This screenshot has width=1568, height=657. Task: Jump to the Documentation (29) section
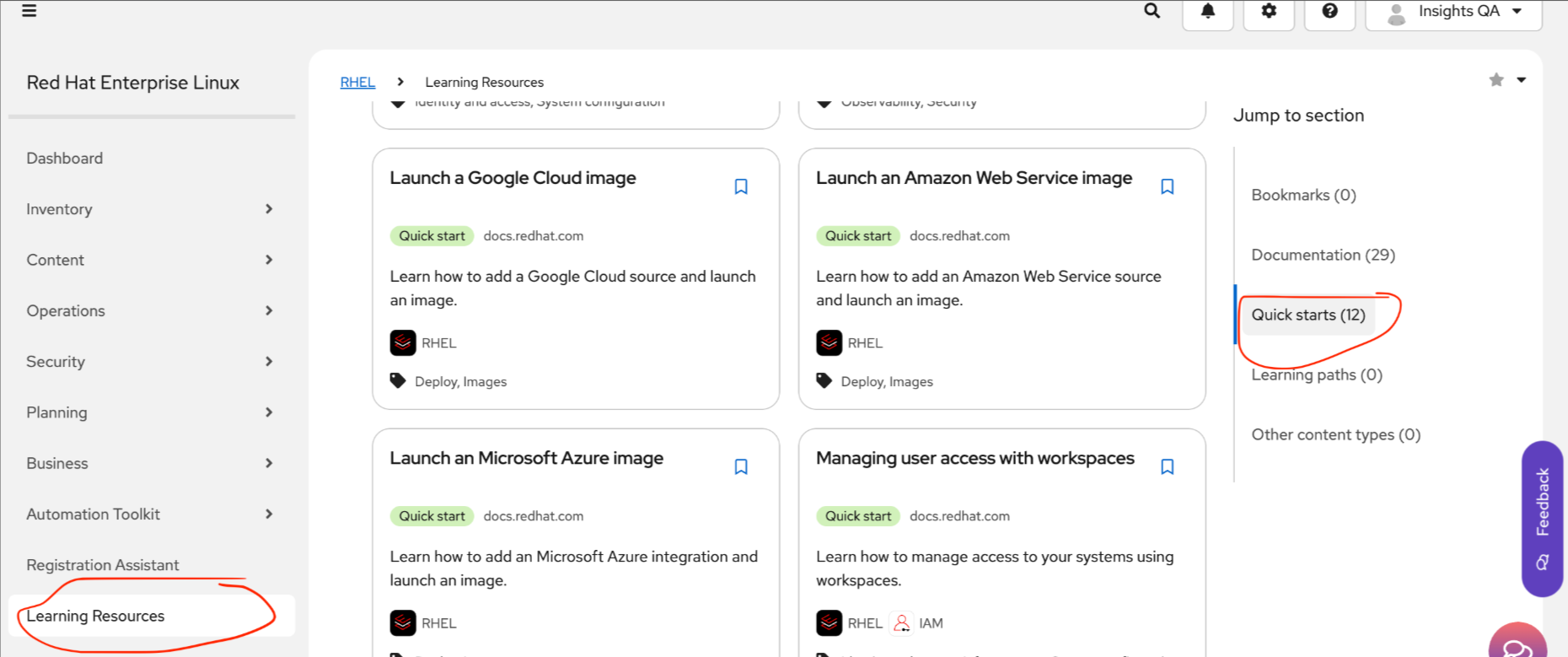pos(1323,255)
